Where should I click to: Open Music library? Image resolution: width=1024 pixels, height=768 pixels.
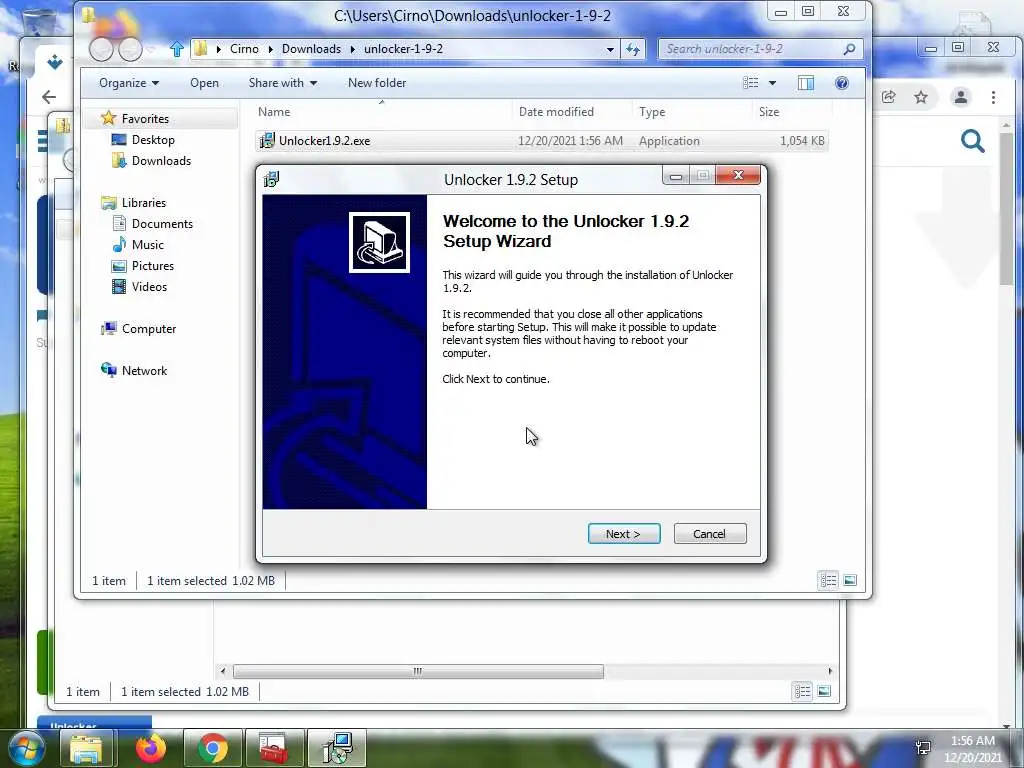pos(148,244)
